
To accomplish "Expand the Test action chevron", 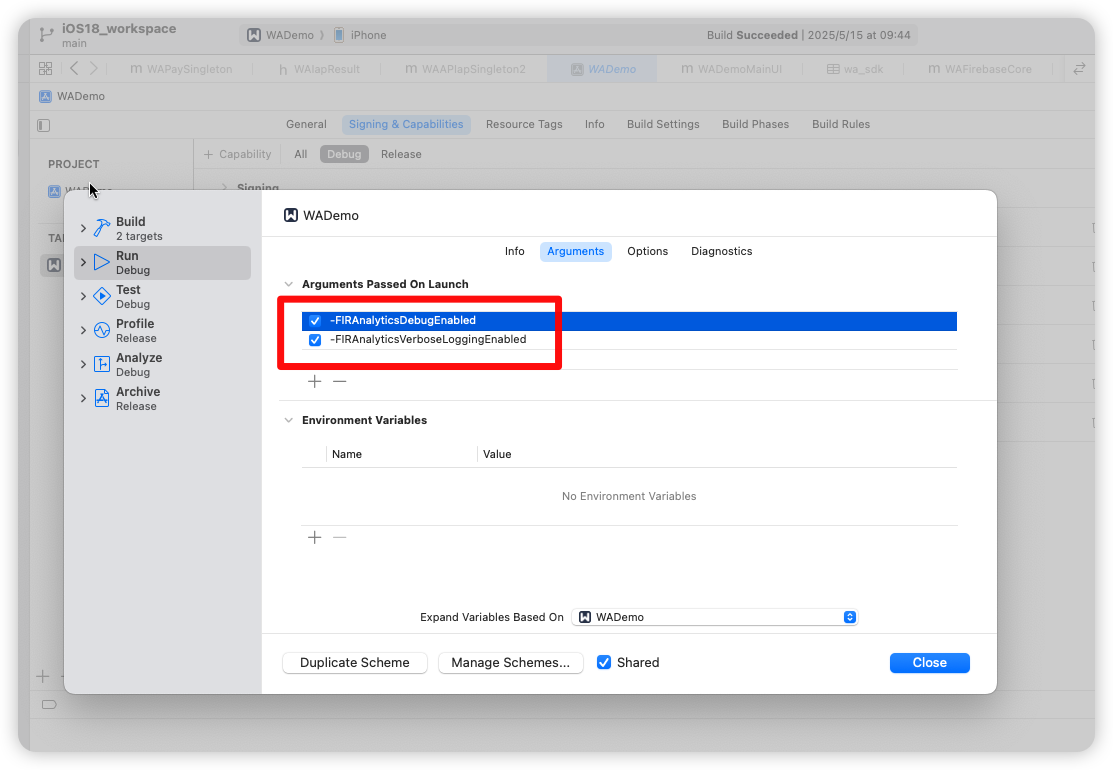I will pos(84,296).
